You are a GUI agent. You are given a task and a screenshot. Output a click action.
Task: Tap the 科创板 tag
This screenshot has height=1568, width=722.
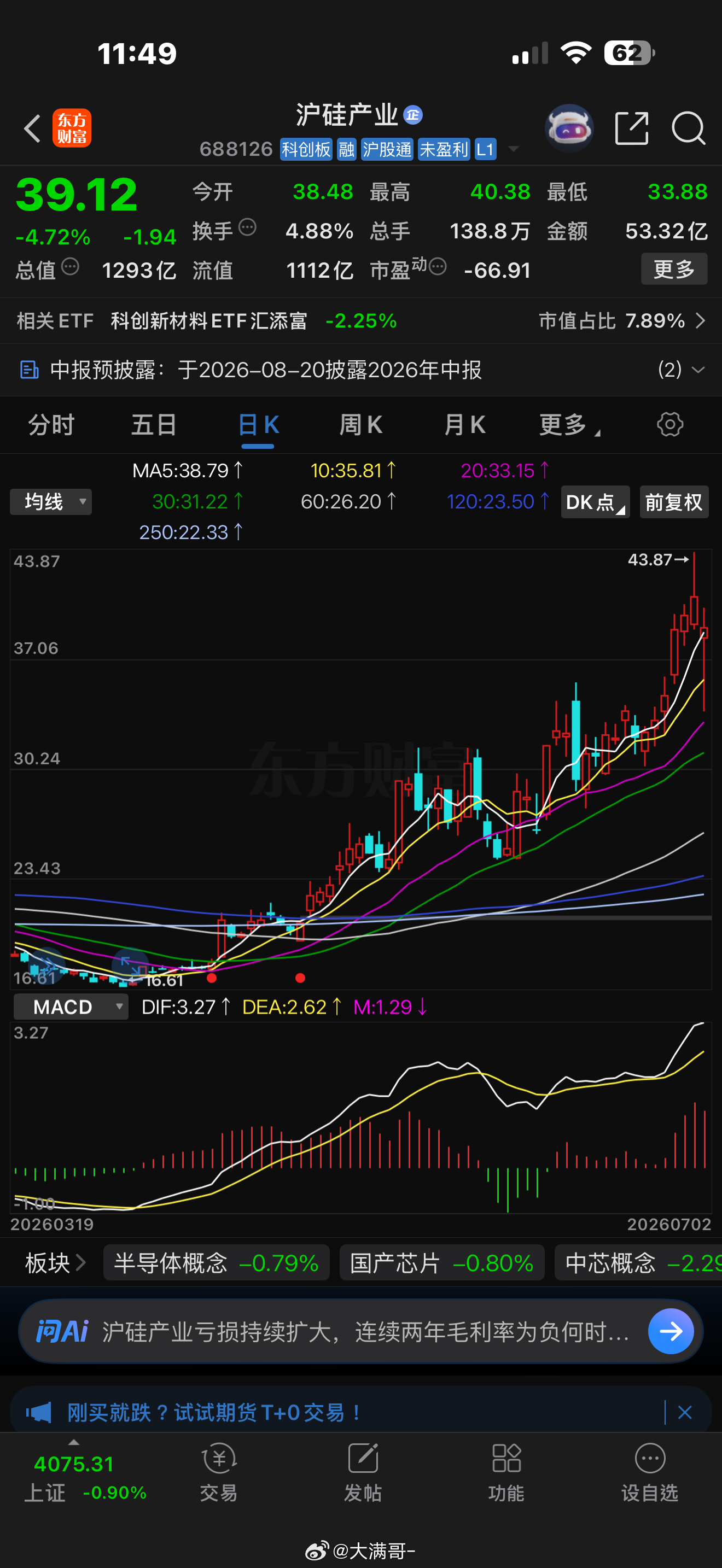(x=306, y=149)
